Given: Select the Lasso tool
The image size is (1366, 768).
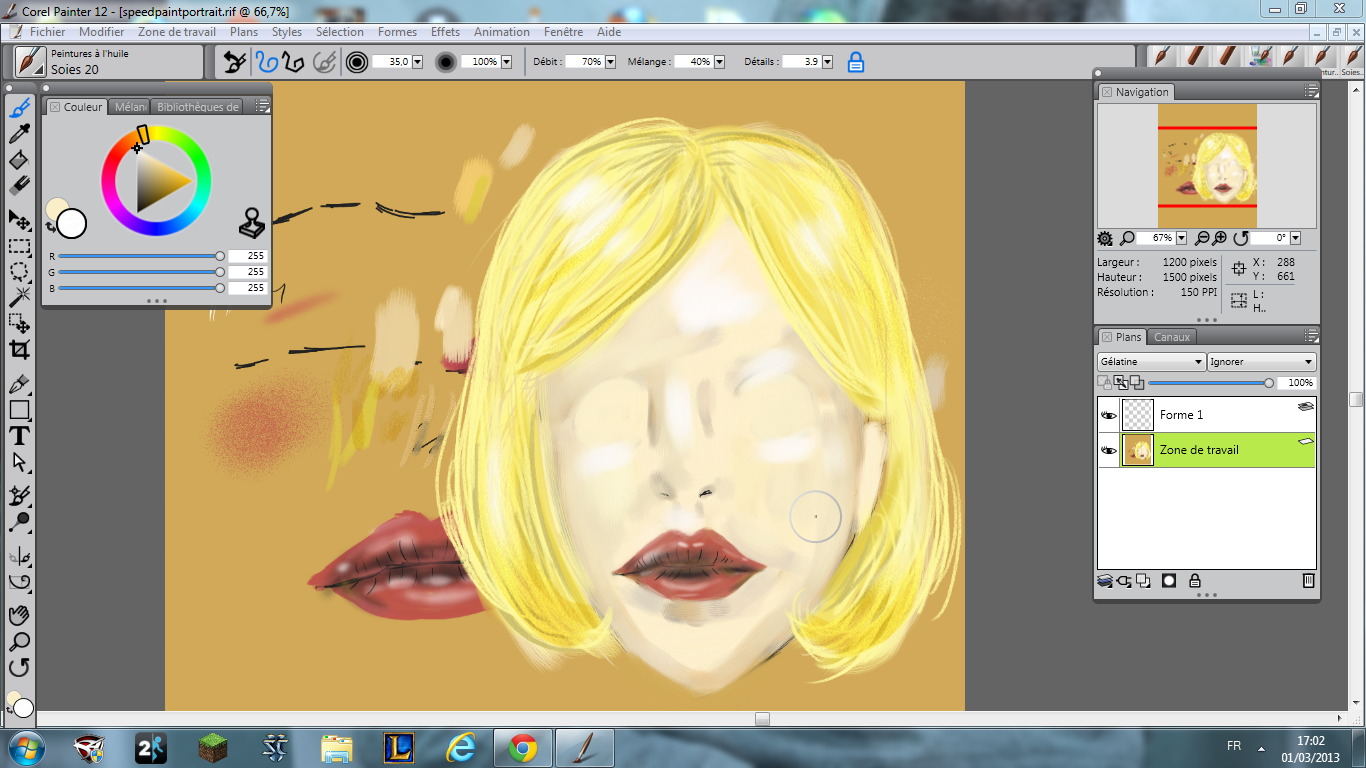Looking at the screenshot, I should click(x=19, y=271).
